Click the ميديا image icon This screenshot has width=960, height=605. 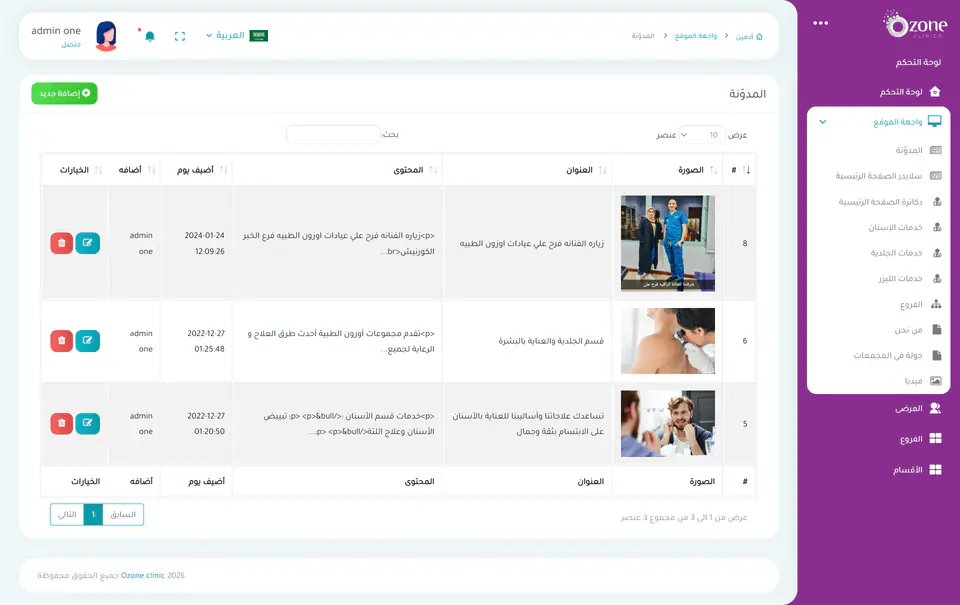tap(936, 381)
